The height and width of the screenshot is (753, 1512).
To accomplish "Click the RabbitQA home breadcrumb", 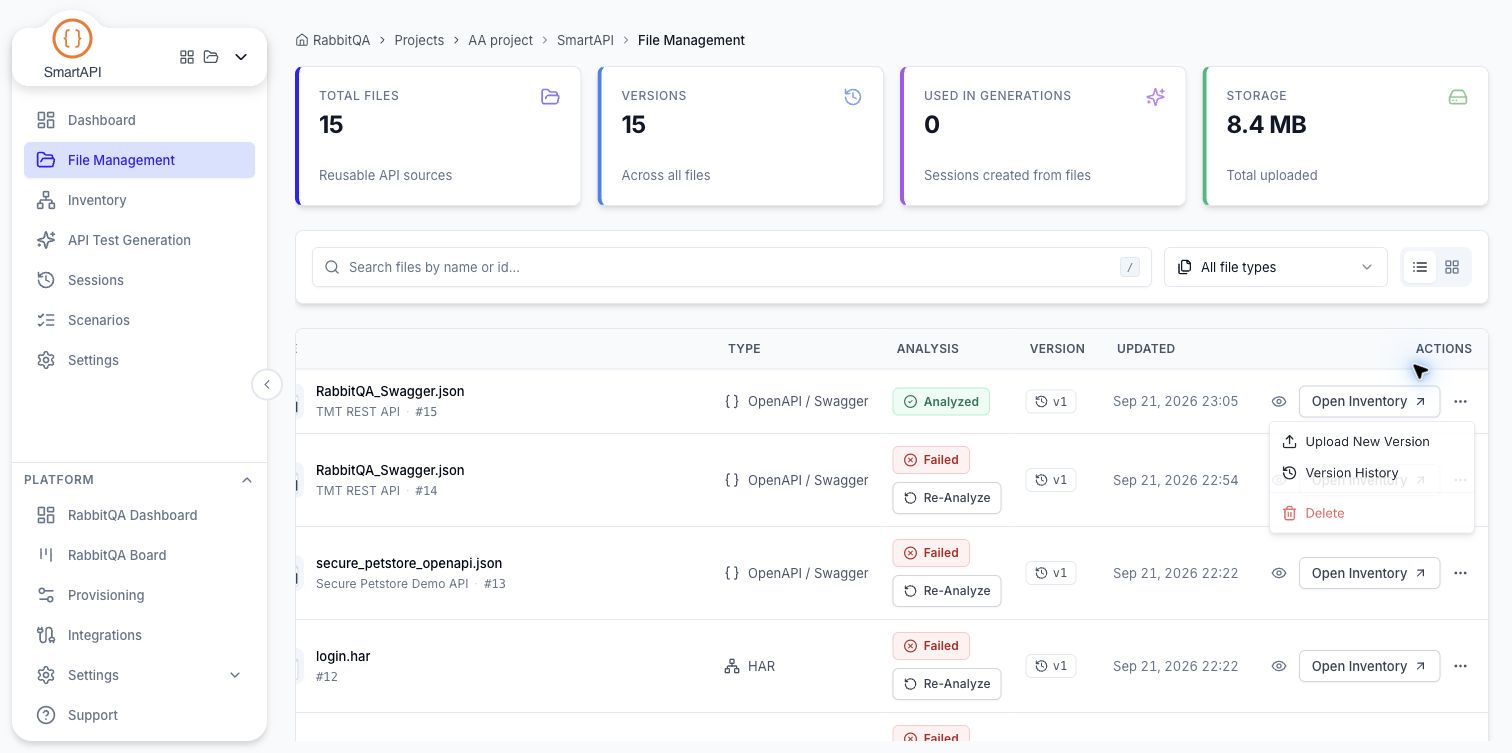I will point(333,40).
